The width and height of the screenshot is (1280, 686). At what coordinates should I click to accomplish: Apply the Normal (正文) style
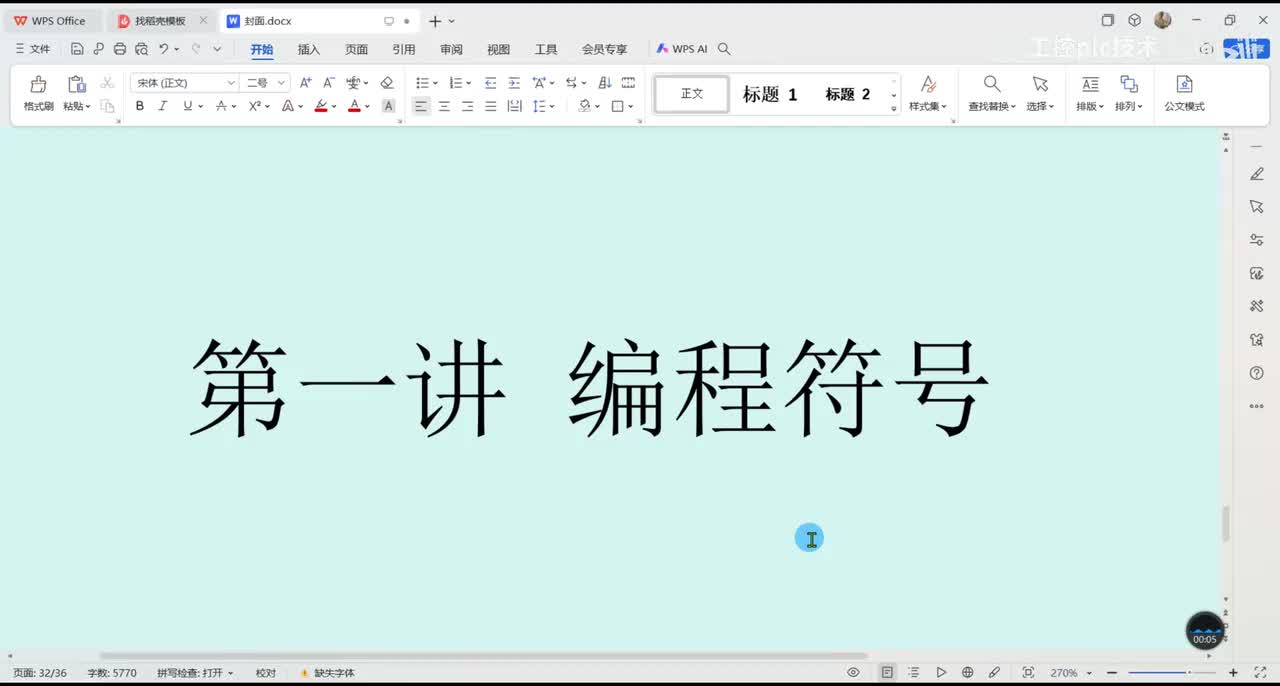[x=692, y=94]
